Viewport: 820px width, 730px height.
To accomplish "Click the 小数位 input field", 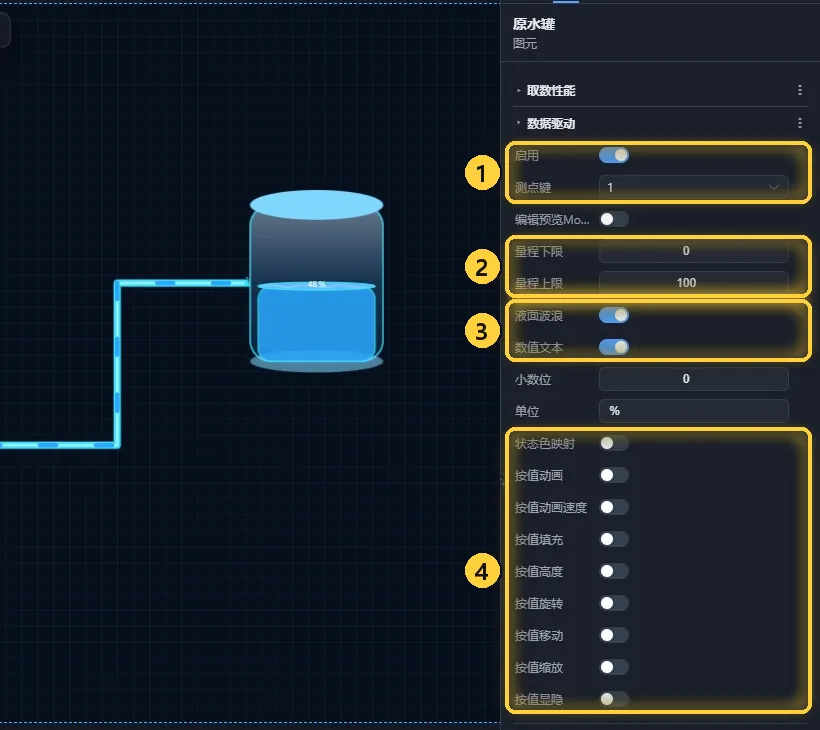I will pos(693,379).
